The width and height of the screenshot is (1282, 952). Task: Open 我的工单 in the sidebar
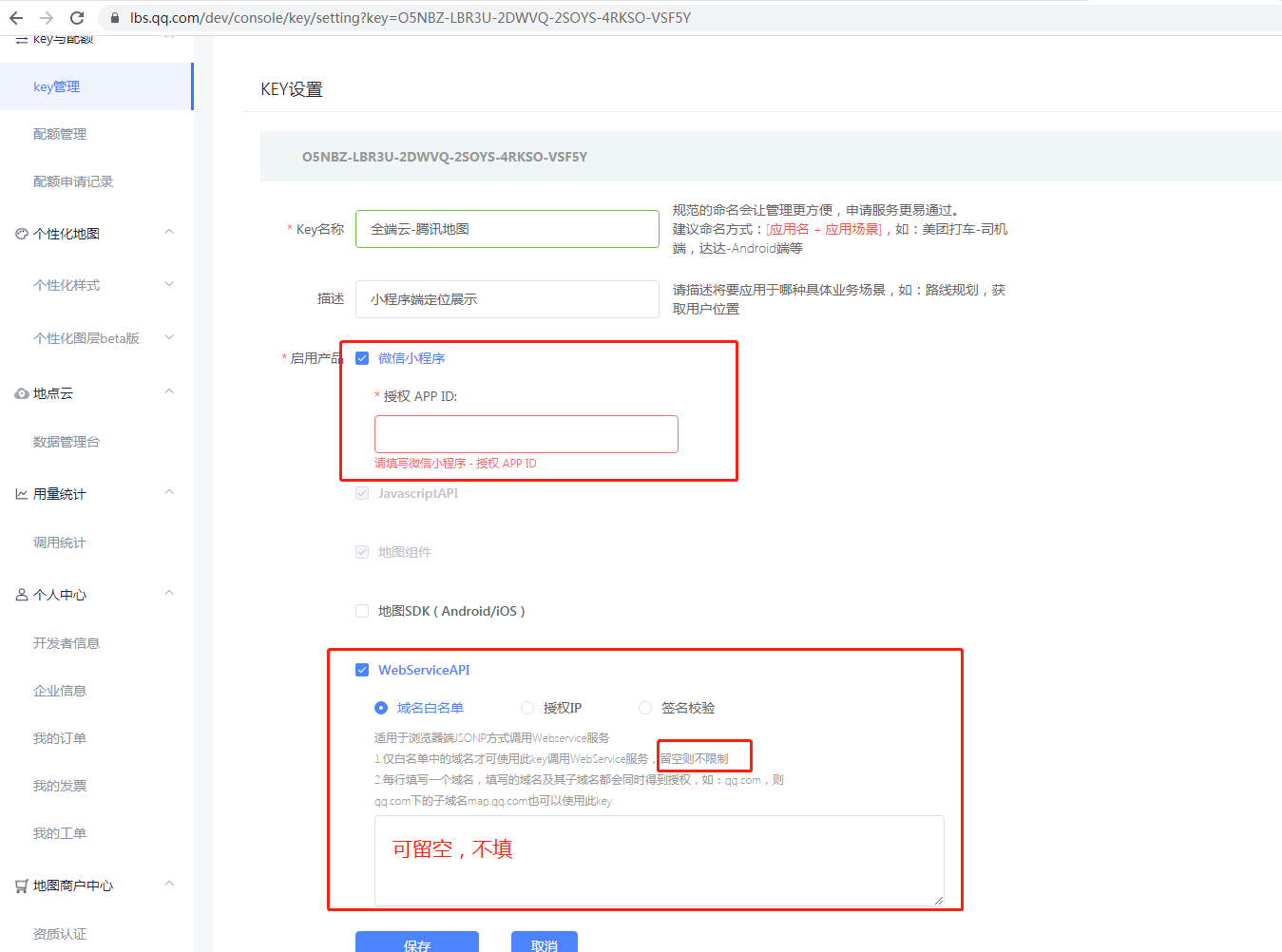[x=60, y=833]
